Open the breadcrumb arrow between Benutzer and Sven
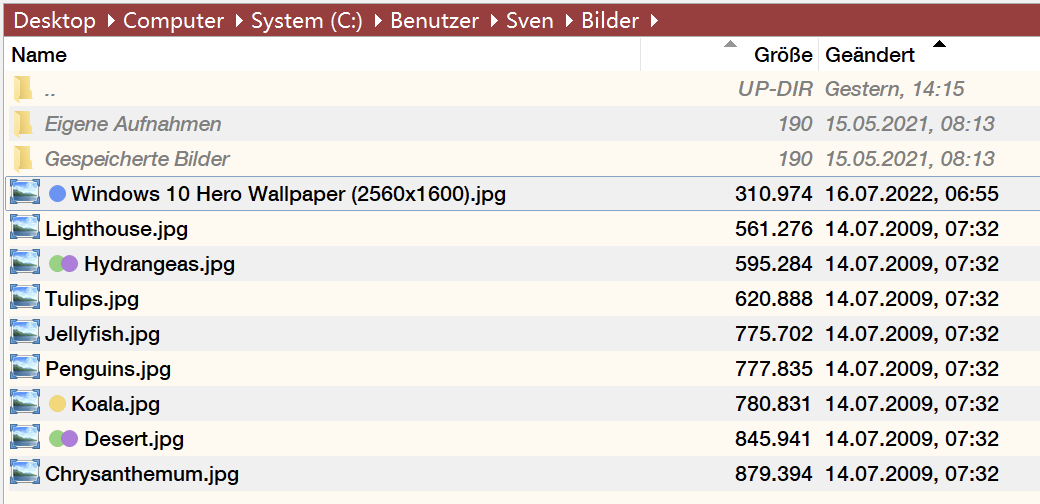1040x504 pixels. coord(495,21)
